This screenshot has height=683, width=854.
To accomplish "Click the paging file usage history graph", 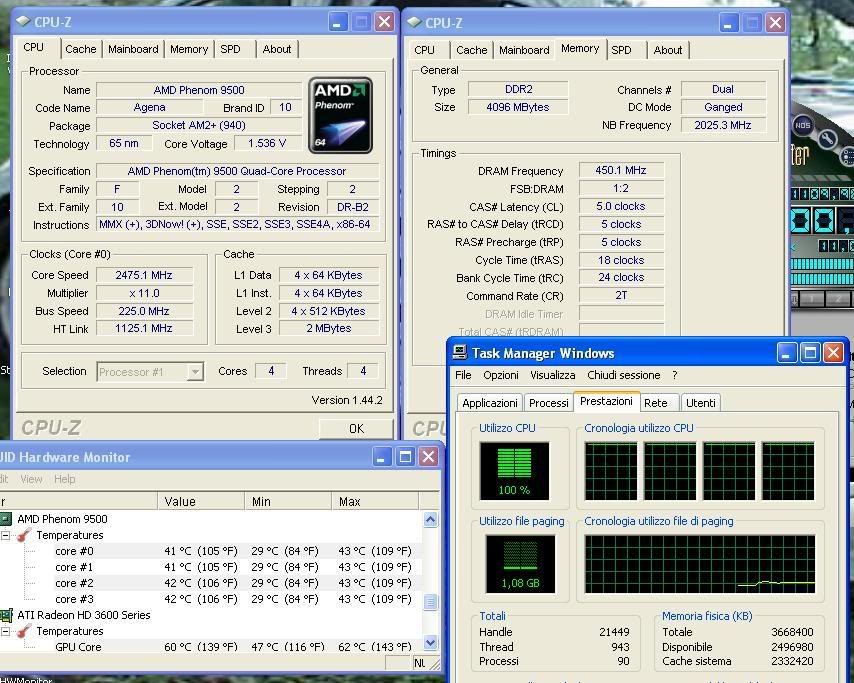I will [x=700, y=564].
